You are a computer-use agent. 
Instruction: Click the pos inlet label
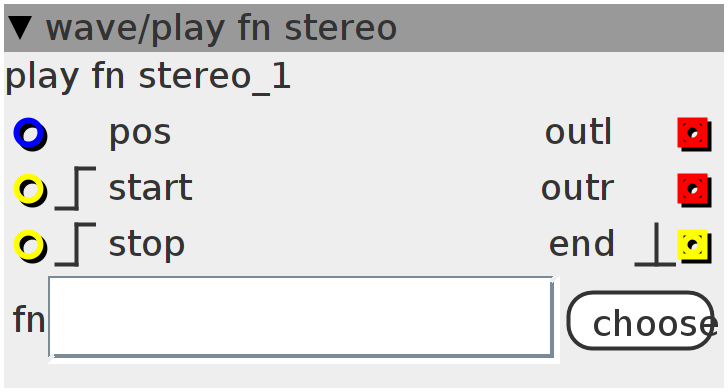140,134
